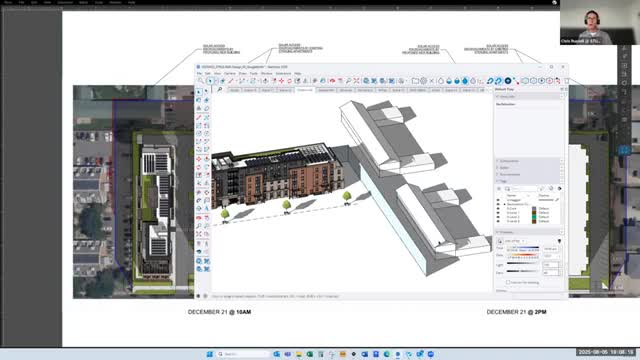Click the green tag color swatch
Image resolution: width=640 pixels, height=360 pixels.
pos(534,217)
